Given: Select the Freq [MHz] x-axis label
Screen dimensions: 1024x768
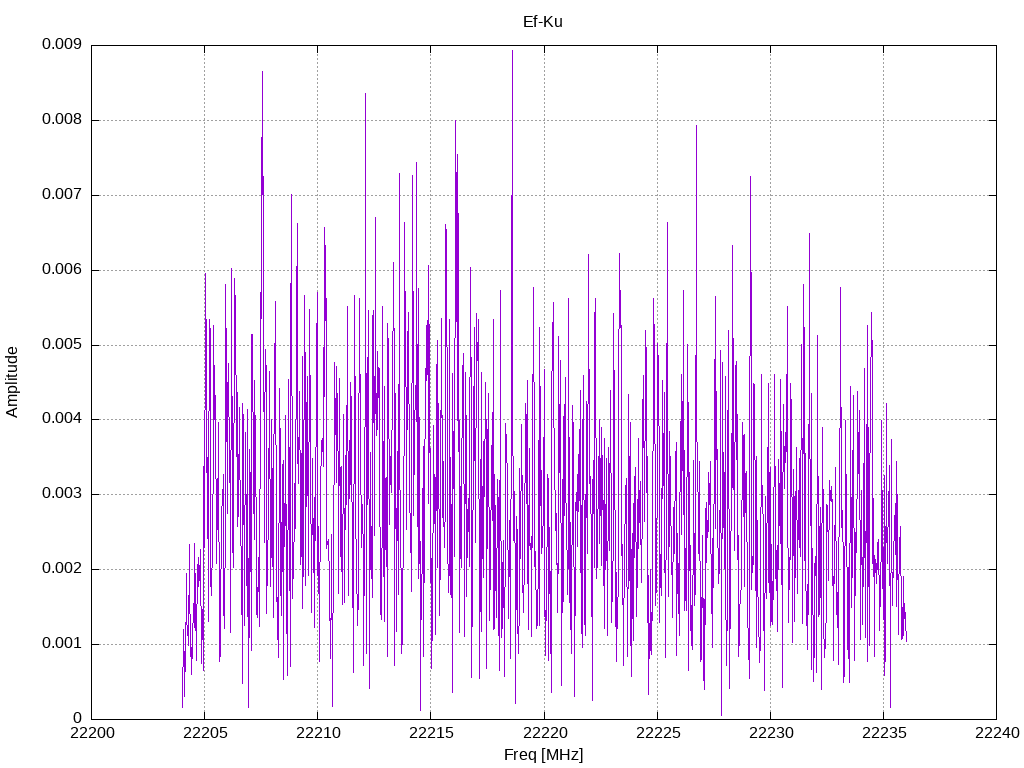Looking at the screenshot, I should coord(543,755).
